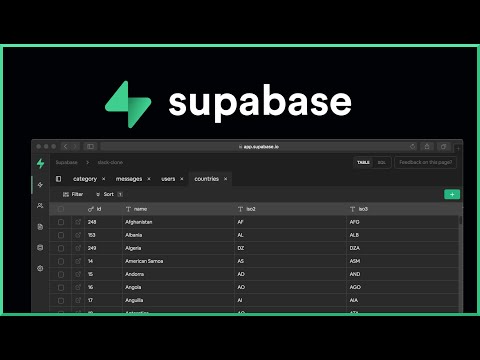Close the category tab
480x360 pixels.
104,179
